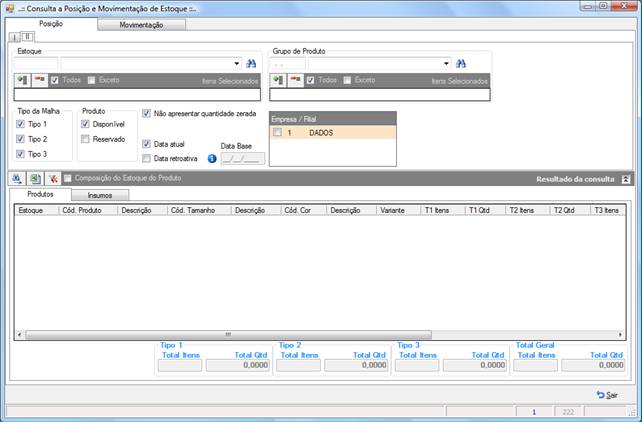The width and height of the screenshot is (642, 422).
Task: Click the application icon in the title bar
Action: (x=10, y=8)
